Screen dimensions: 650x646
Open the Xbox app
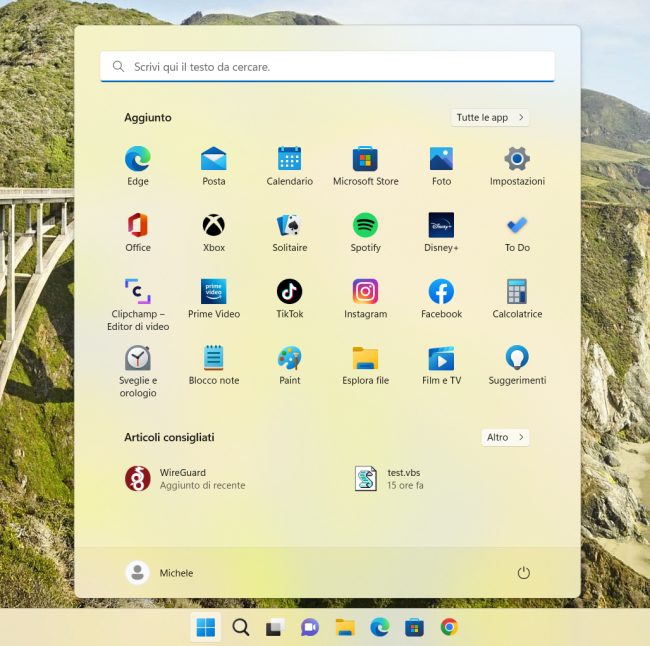pos(213,232)
